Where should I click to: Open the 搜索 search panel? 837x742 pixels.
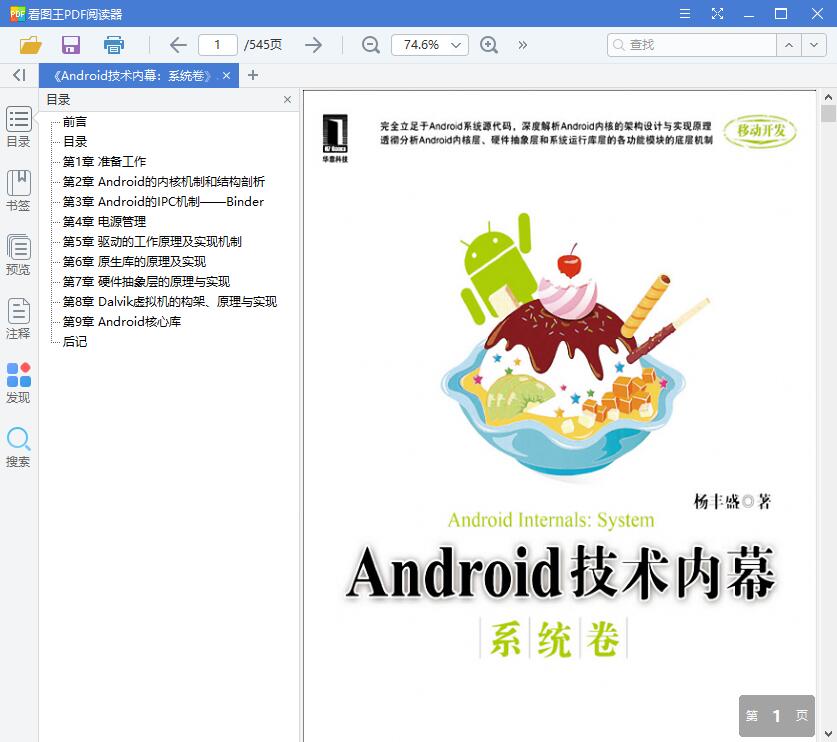click(18, 444)
